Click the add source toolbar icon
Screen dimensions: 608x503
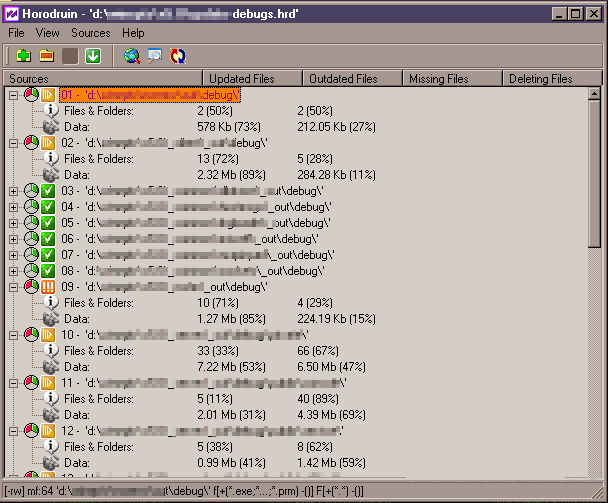coord(22,55)
